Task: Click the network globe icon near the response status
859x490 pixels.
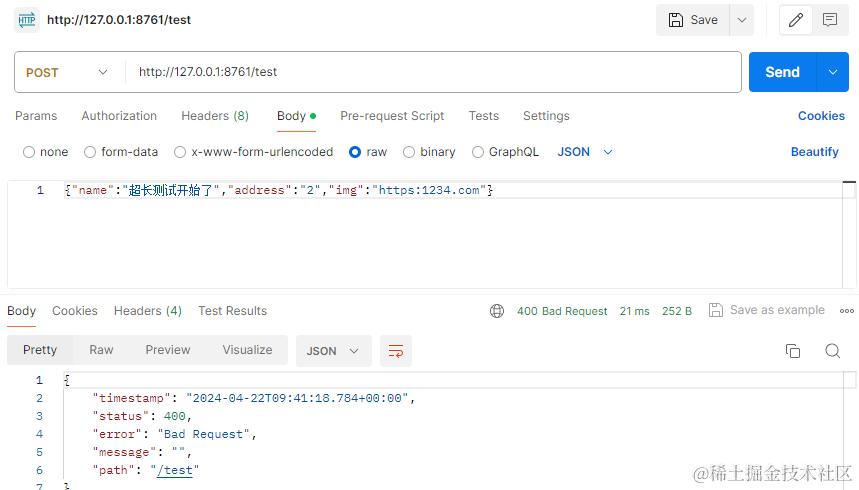Action: coord(496,311)
